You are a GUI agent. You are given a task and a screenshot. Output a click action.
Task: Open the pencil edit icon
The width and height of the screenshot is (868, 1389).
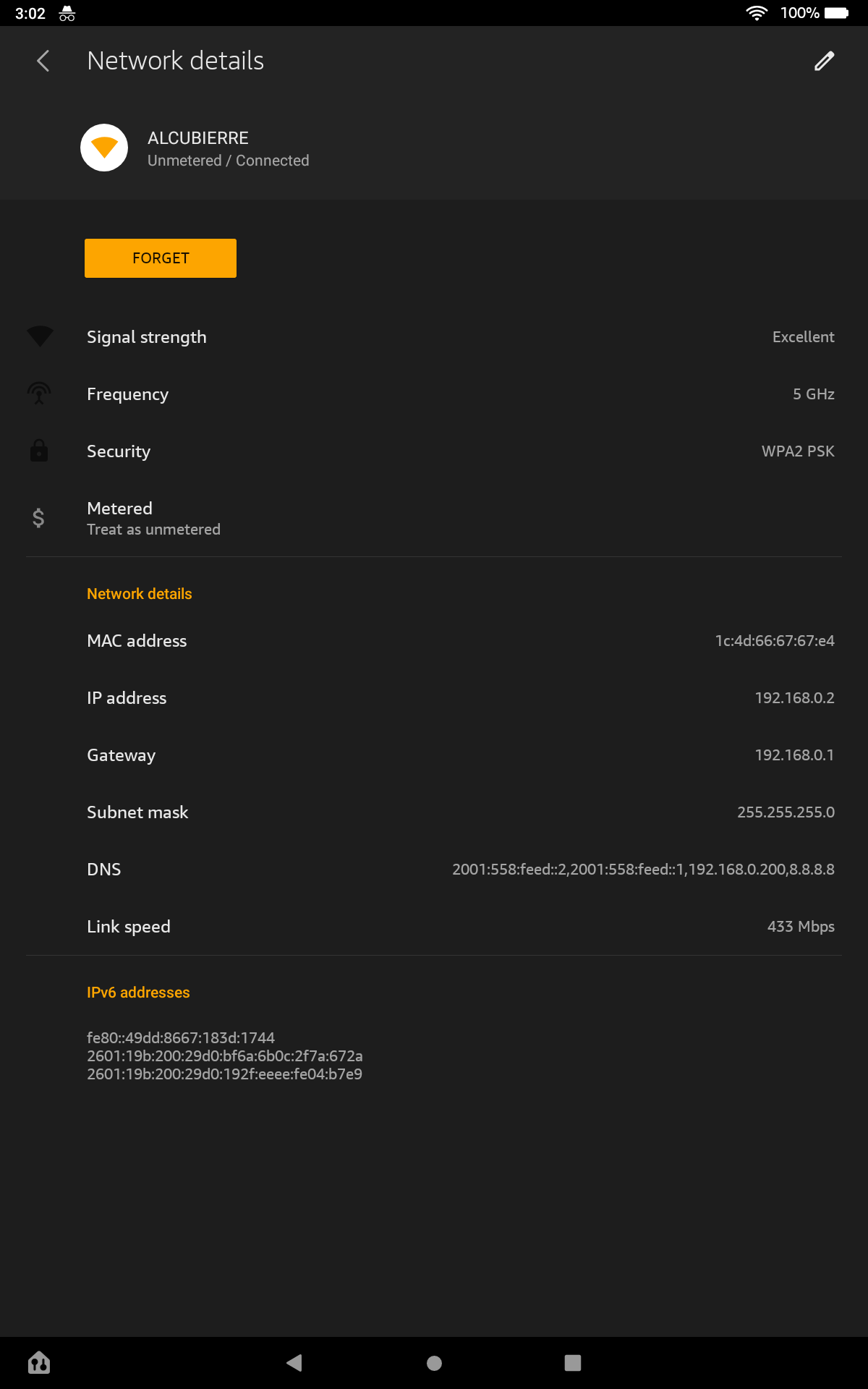pyautogui.click(x=824, y=61)
